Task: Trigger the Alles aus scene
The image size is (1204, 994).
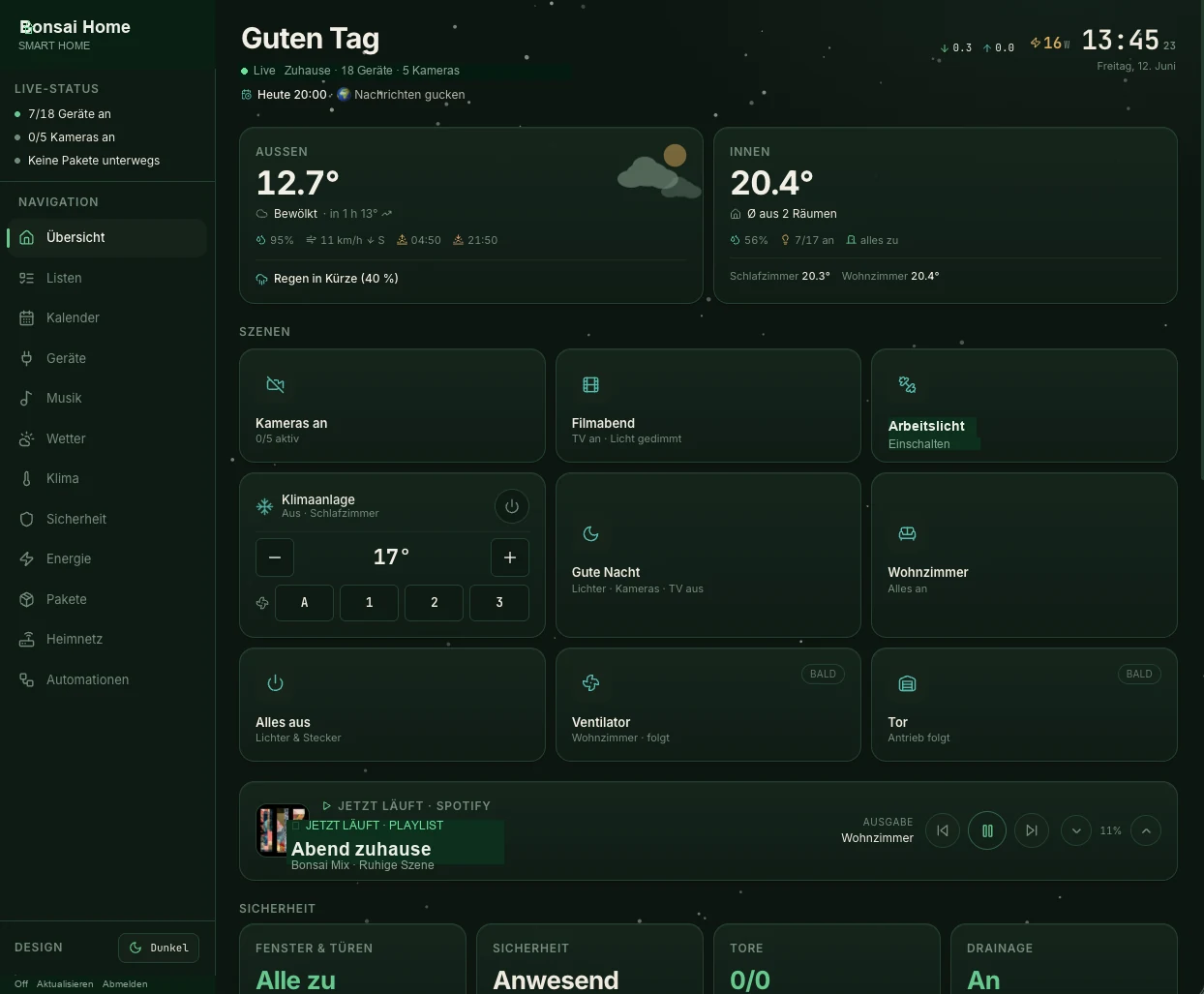Action: point(392,705)
